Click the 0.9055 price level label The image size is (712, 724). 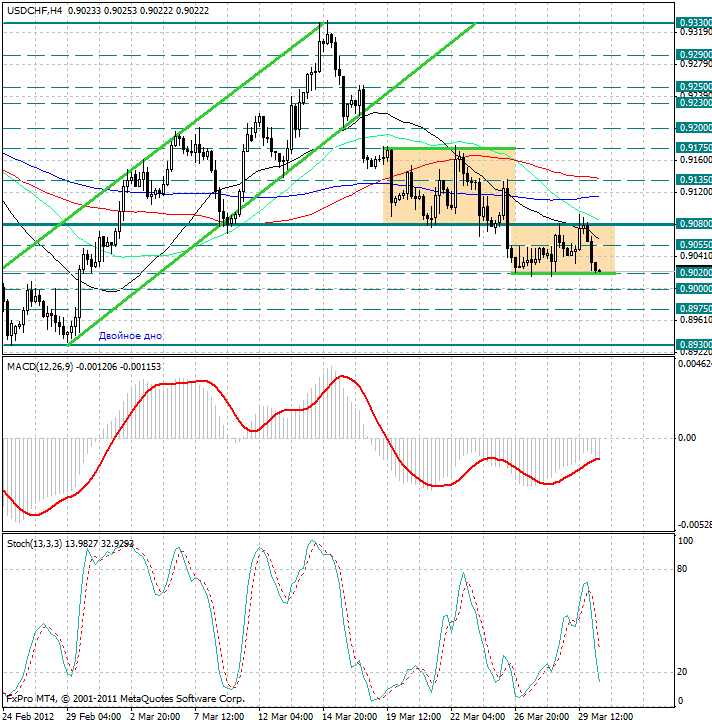694,245
